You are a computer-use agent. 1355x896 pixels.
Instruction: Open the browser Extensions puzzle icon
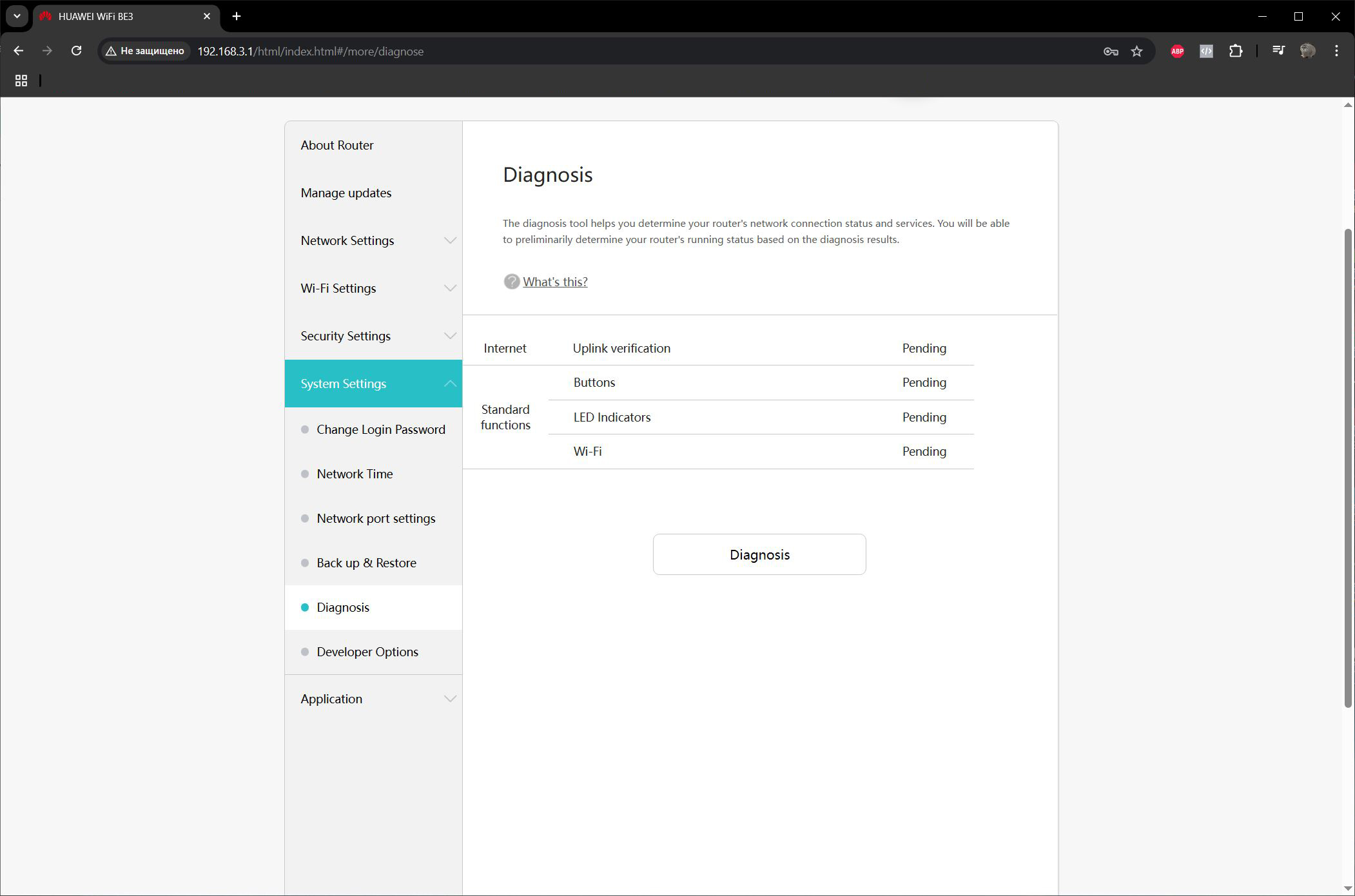[1235, 52]
